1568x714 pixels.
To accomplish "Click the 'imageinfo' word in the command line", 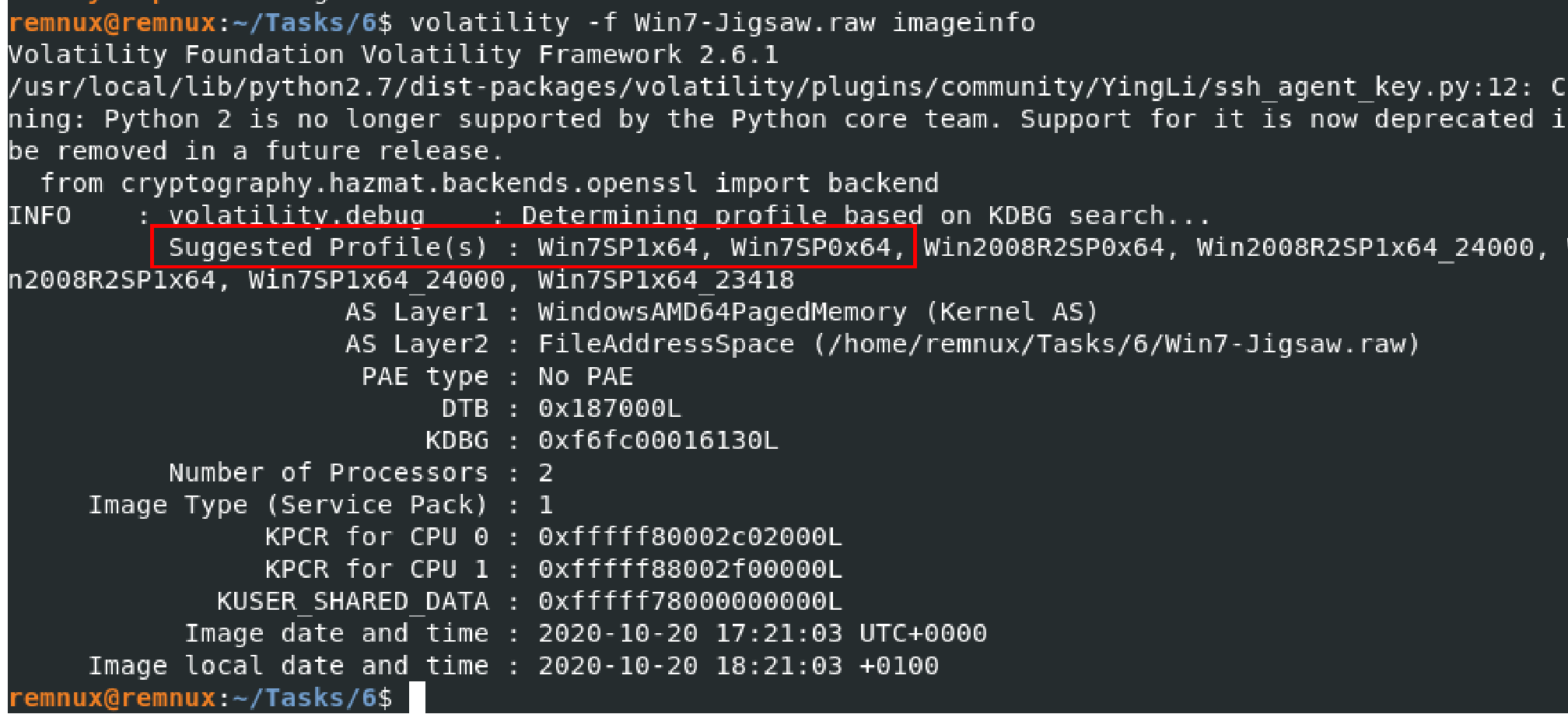I will click(x=964, y=23).
